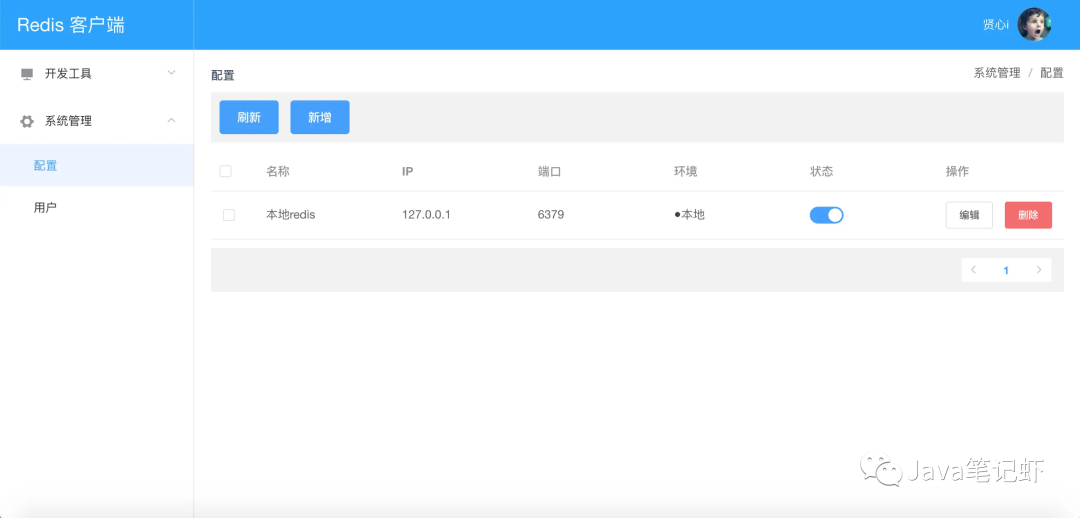
Task: Tick the checkbox for the 本地redis row
Action: 229,215
